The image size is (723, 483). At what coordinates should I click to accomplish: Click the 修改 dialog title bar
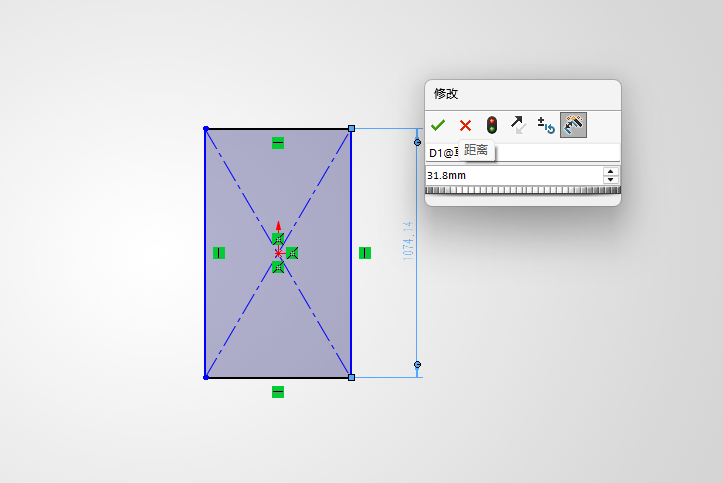tap(522, 94)
